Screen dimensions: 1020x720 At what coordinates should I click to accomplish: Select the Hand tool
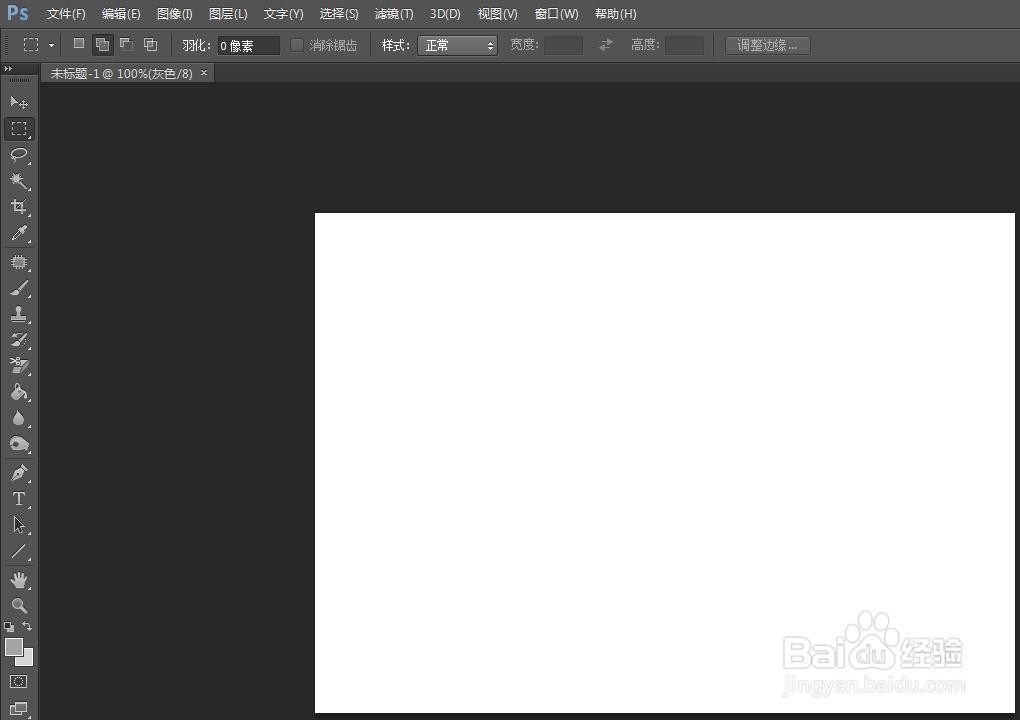click(19, 580)
